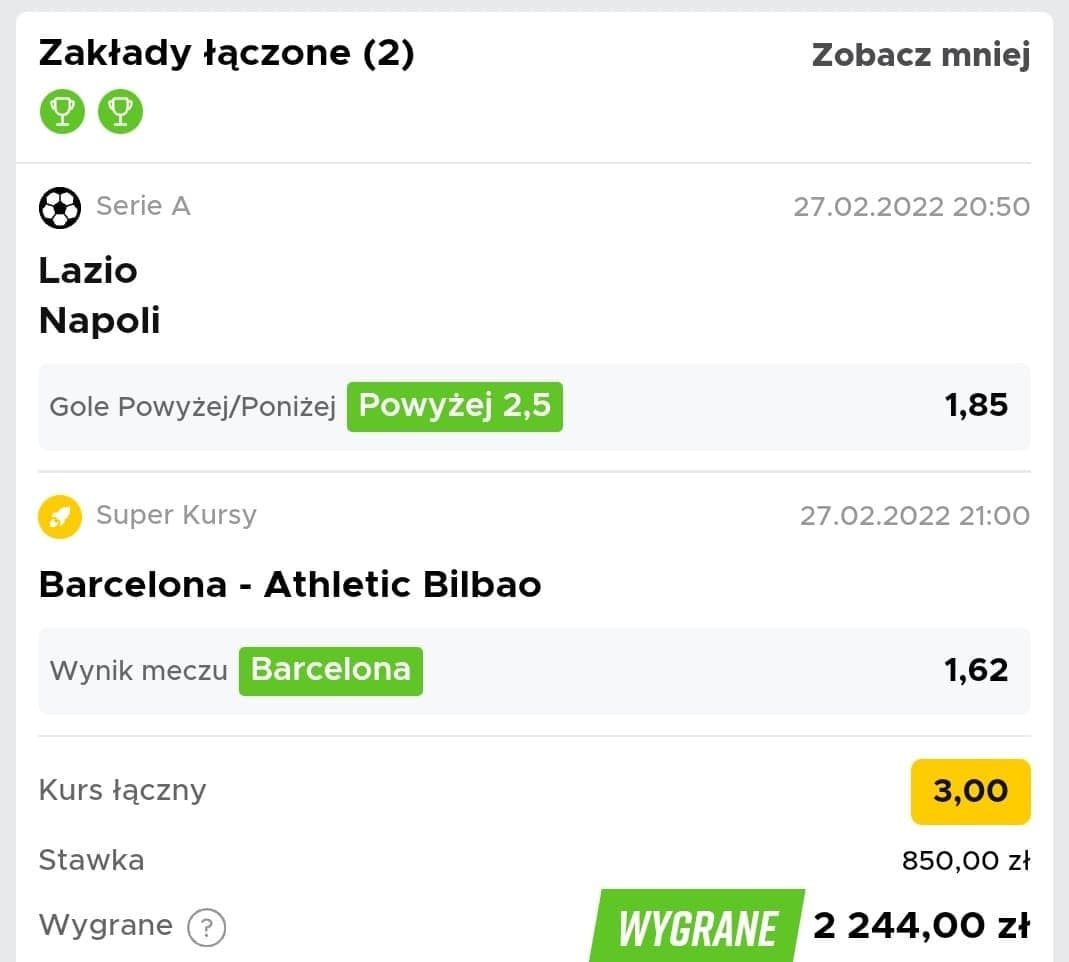Click the Serie A soccer ball icon
The image size is (1069, 962).
coord(60,207)
